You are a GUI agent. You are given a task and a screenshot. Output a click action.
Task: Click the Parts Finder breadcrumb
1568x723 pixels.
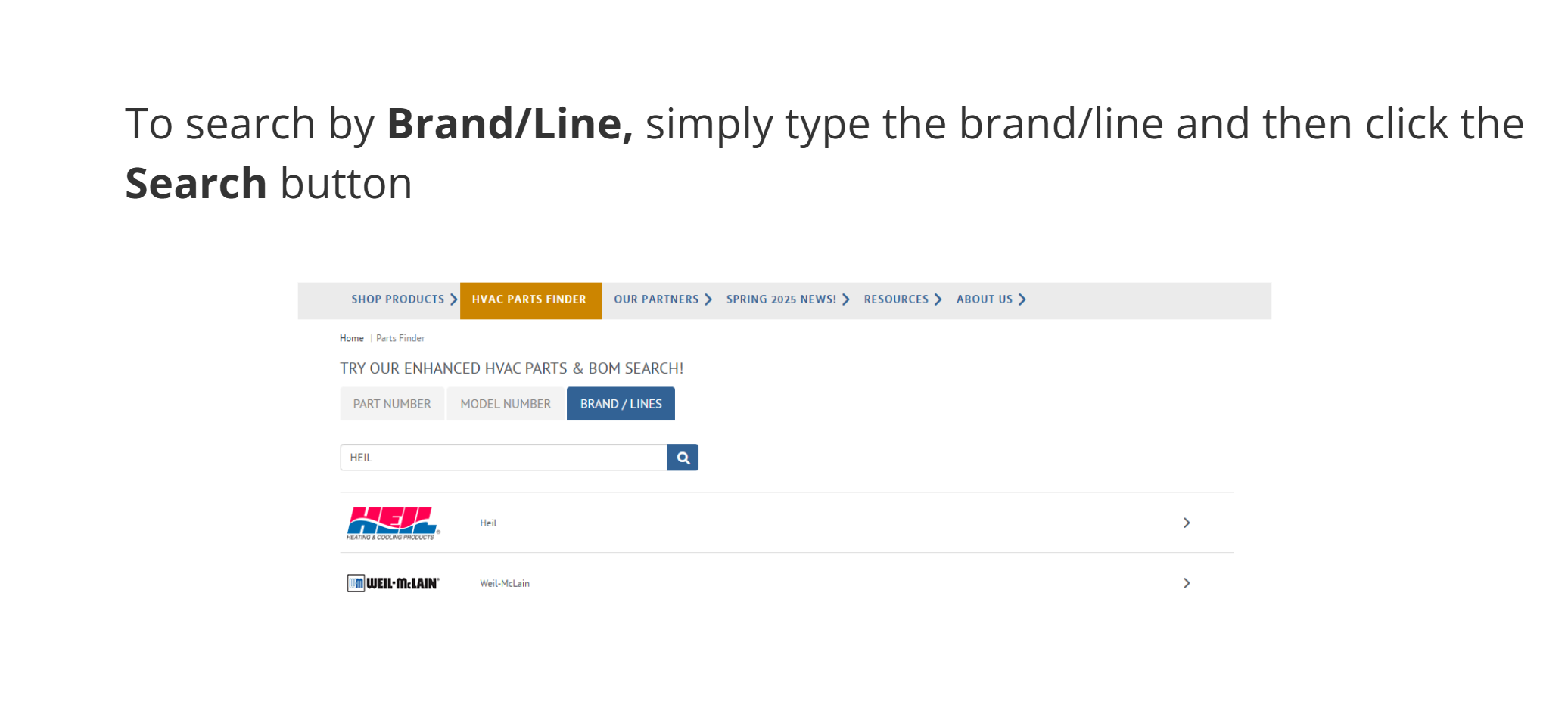(400, 338)
